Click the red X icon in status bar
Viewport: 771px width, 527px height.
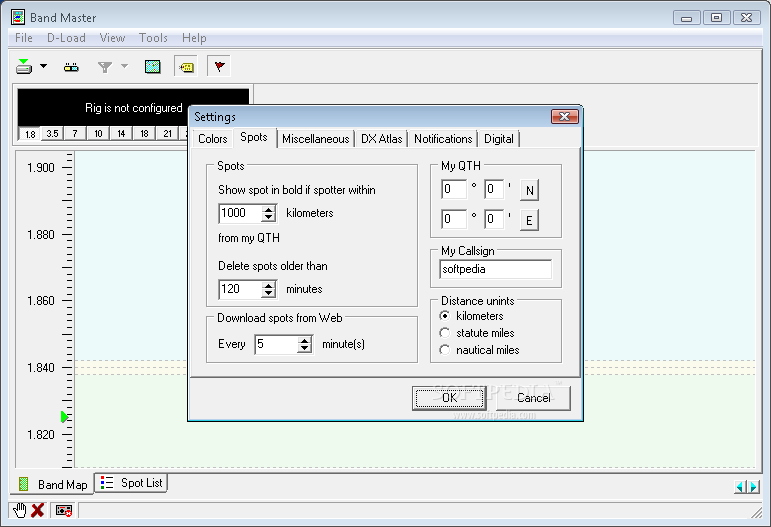point(37,510)
